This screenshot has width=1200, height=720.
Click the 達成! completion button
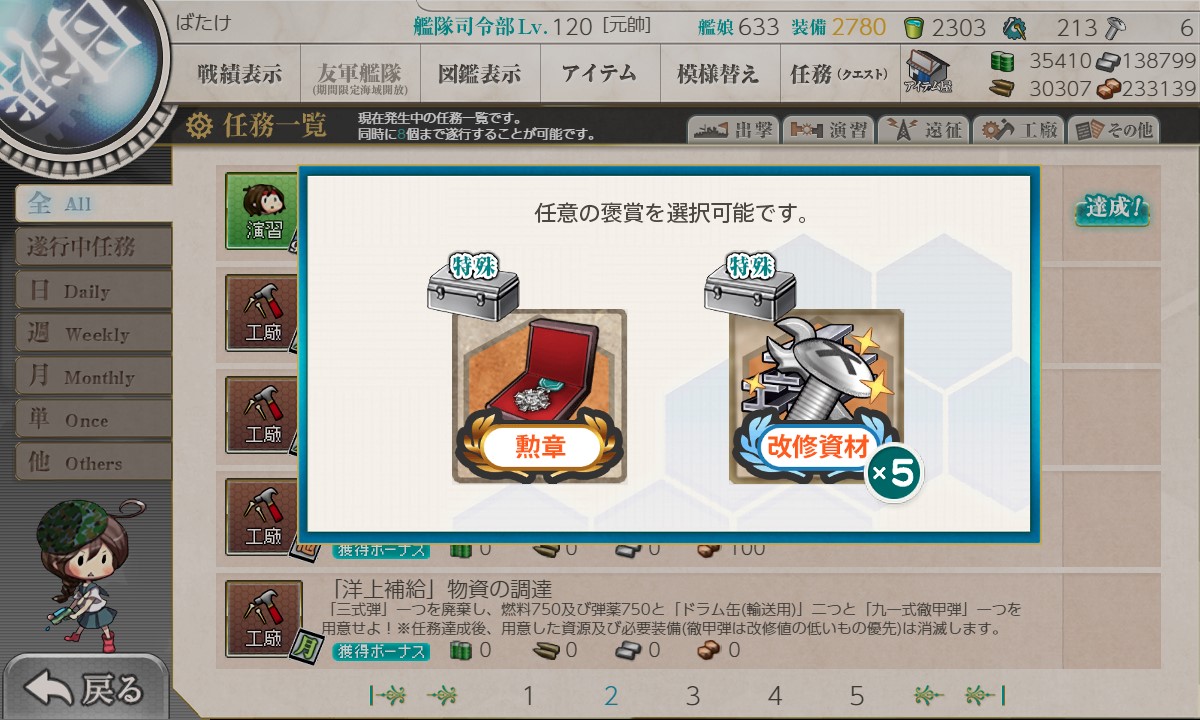click(x=1112, y=211)
